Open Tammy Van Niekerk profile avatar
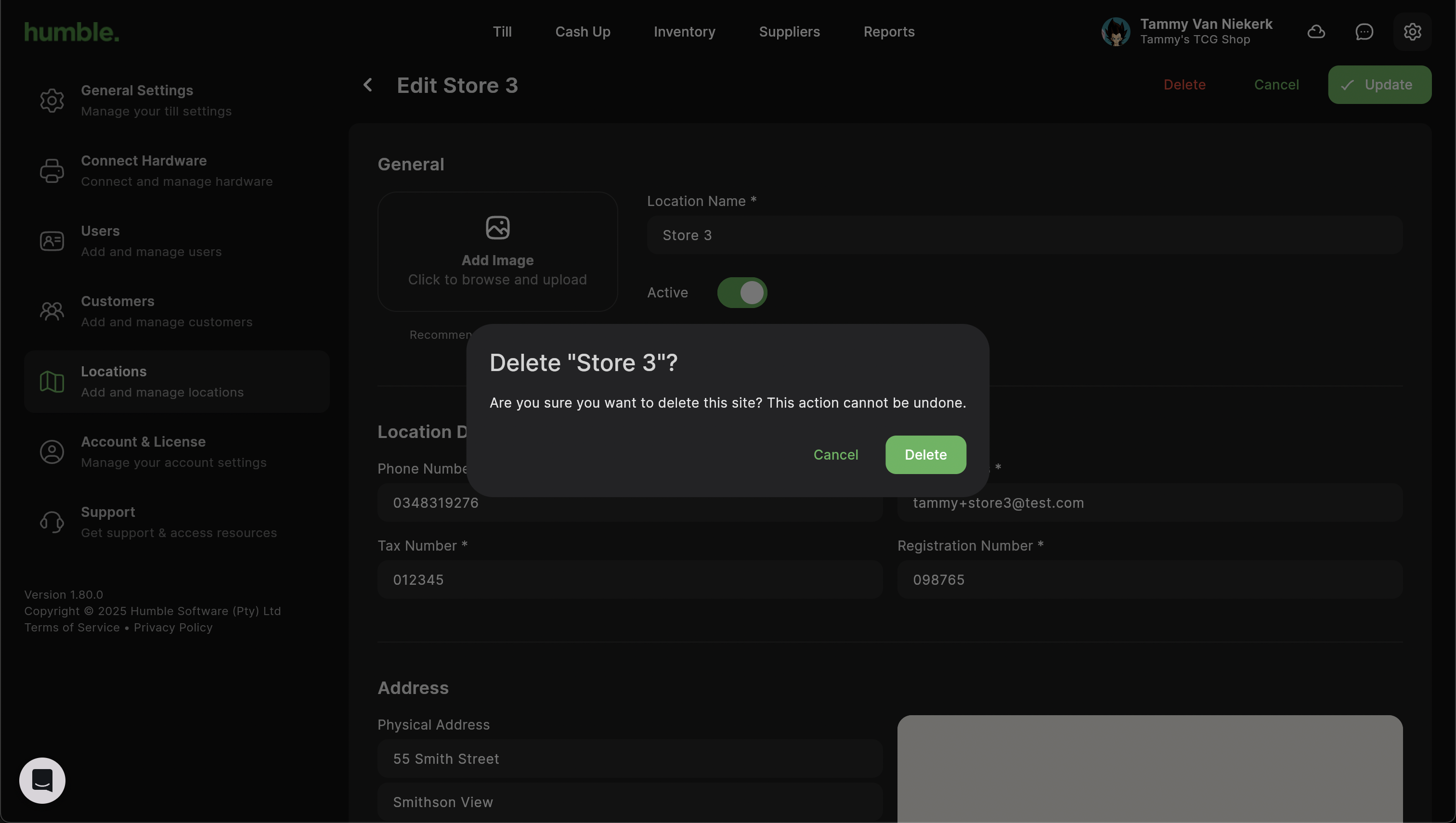This screenshot has height=823, width=1456. coord(1116,32)
